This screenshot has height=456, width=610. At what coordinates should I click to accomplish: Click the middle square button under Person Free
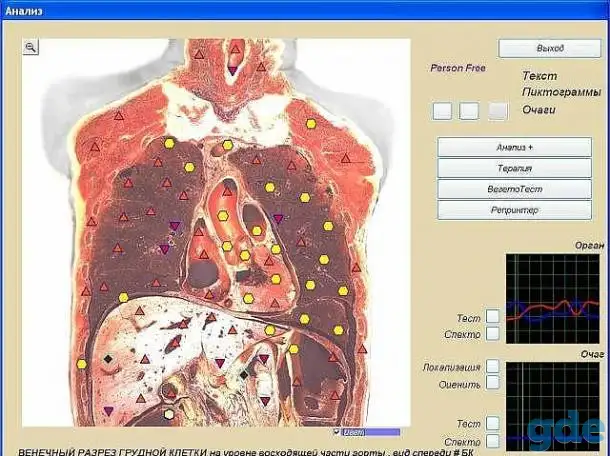469,111
